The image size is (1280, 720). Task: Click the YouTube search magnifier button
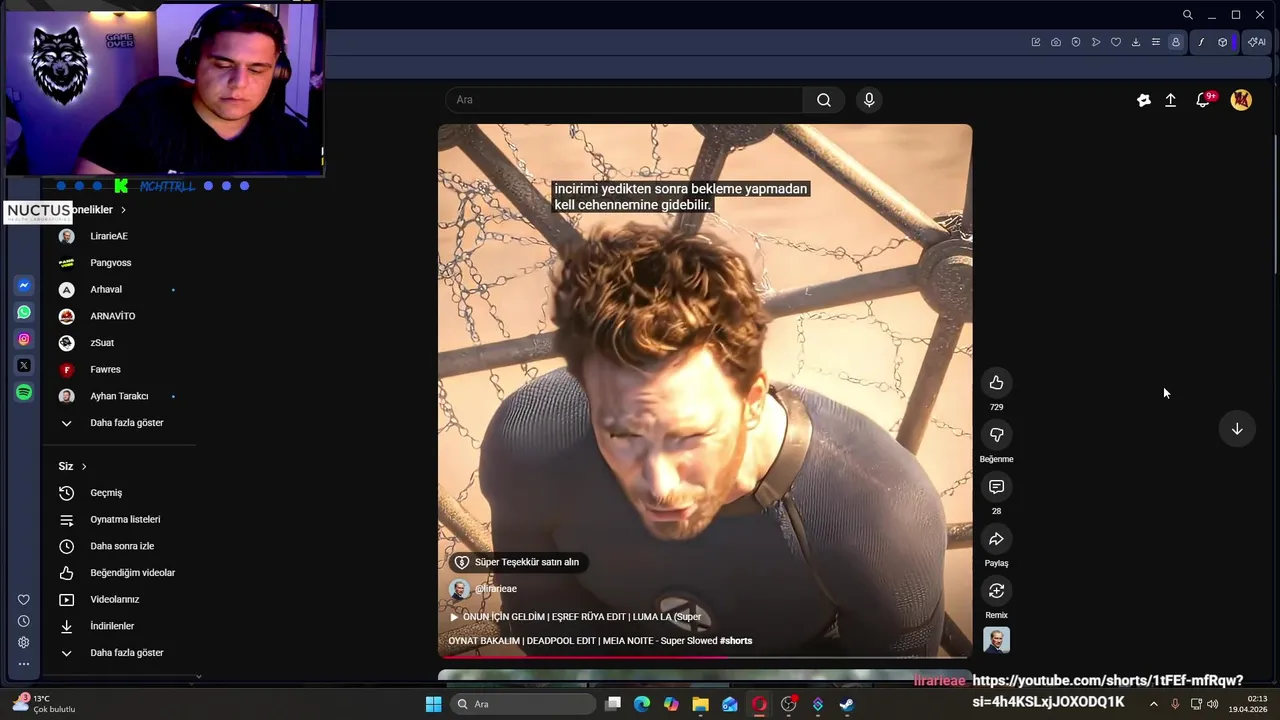824,100
